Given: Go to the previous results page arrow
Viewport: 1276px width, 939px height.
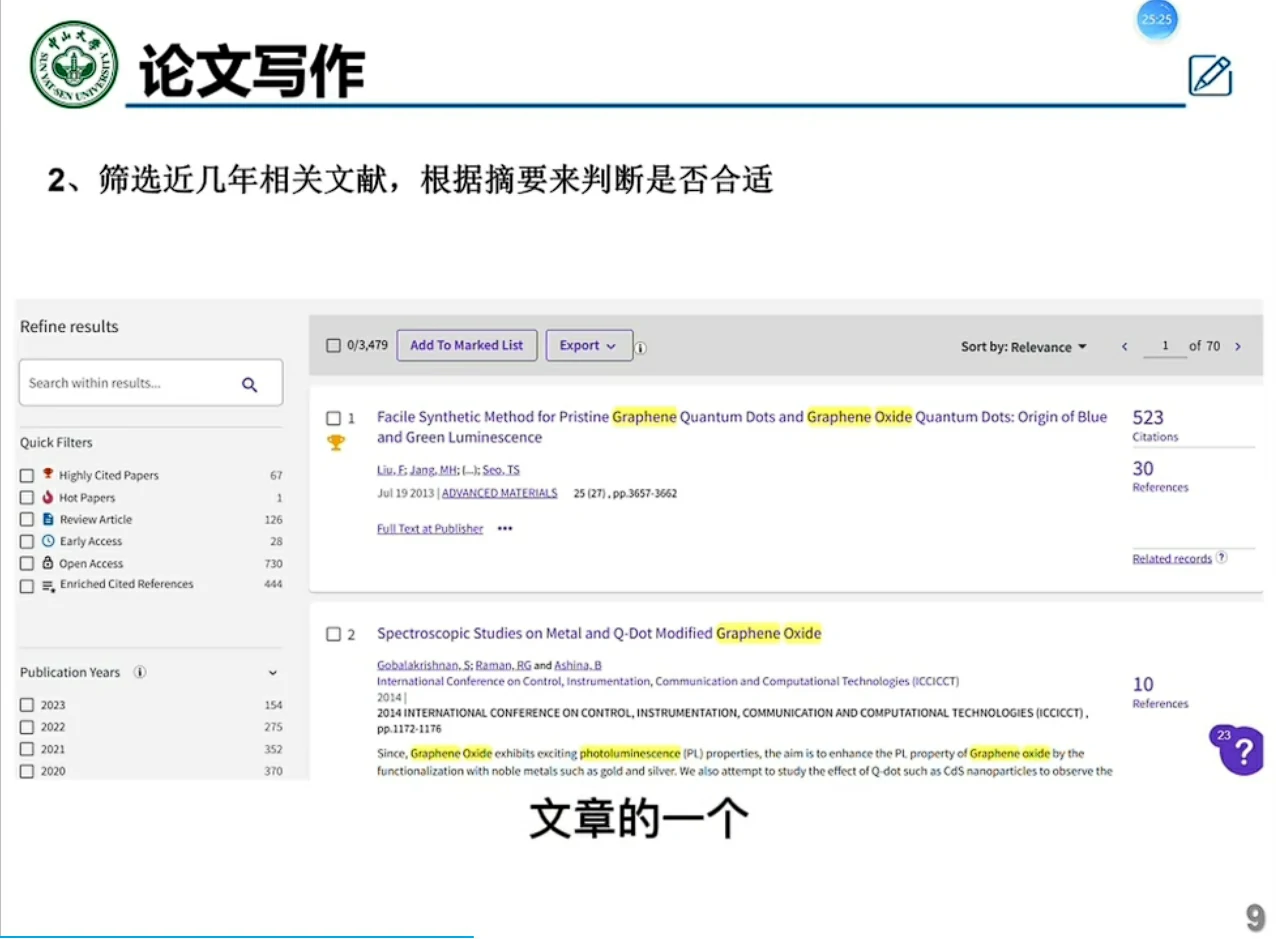Looking at the screenshot, I should (x=1124, y=346).
